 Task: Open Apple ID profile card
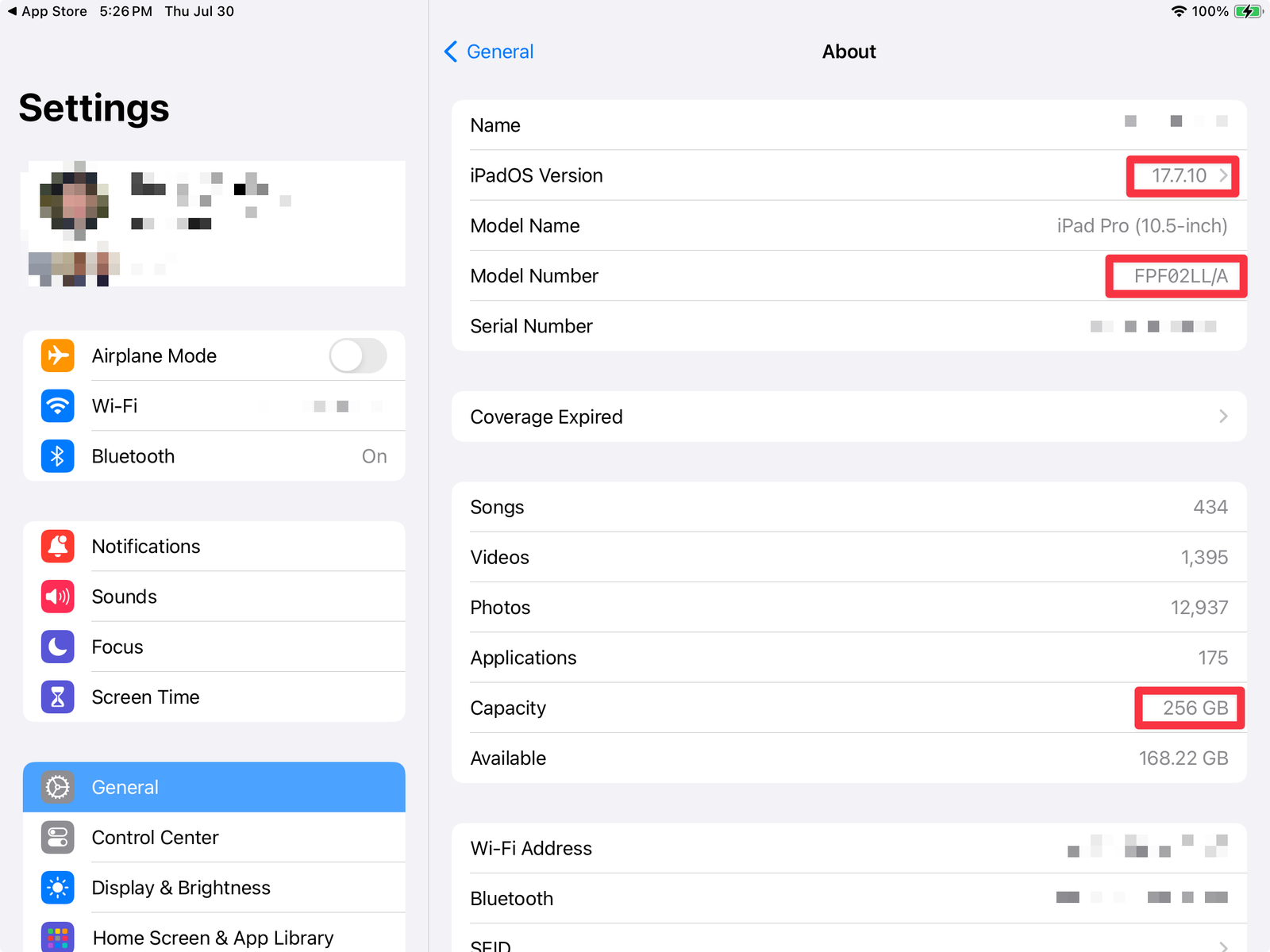click(214, 224)
